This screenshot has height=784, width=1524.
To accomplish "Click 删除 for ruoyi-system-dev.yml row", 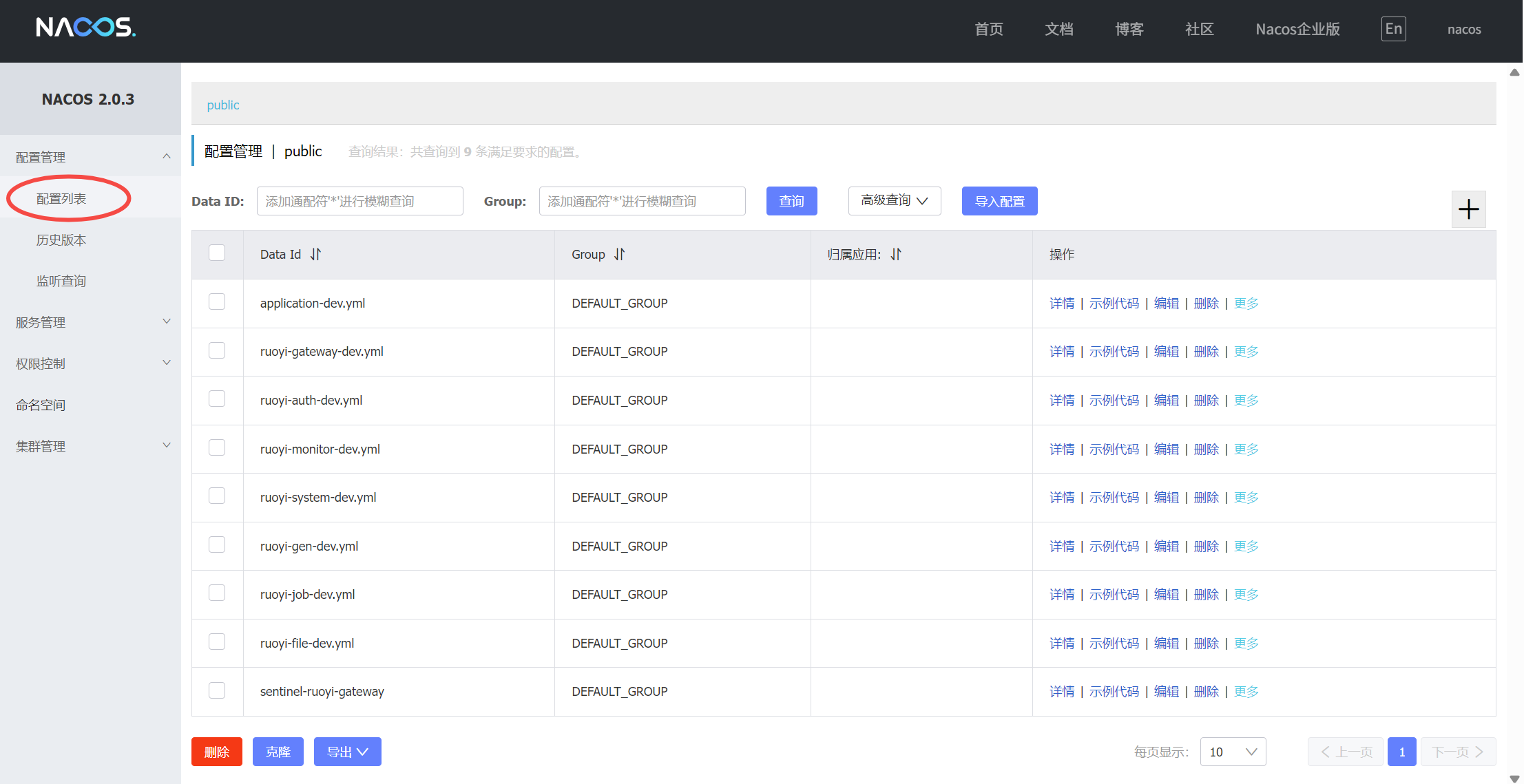I will pyautogui.click(x=1207, y=498).
